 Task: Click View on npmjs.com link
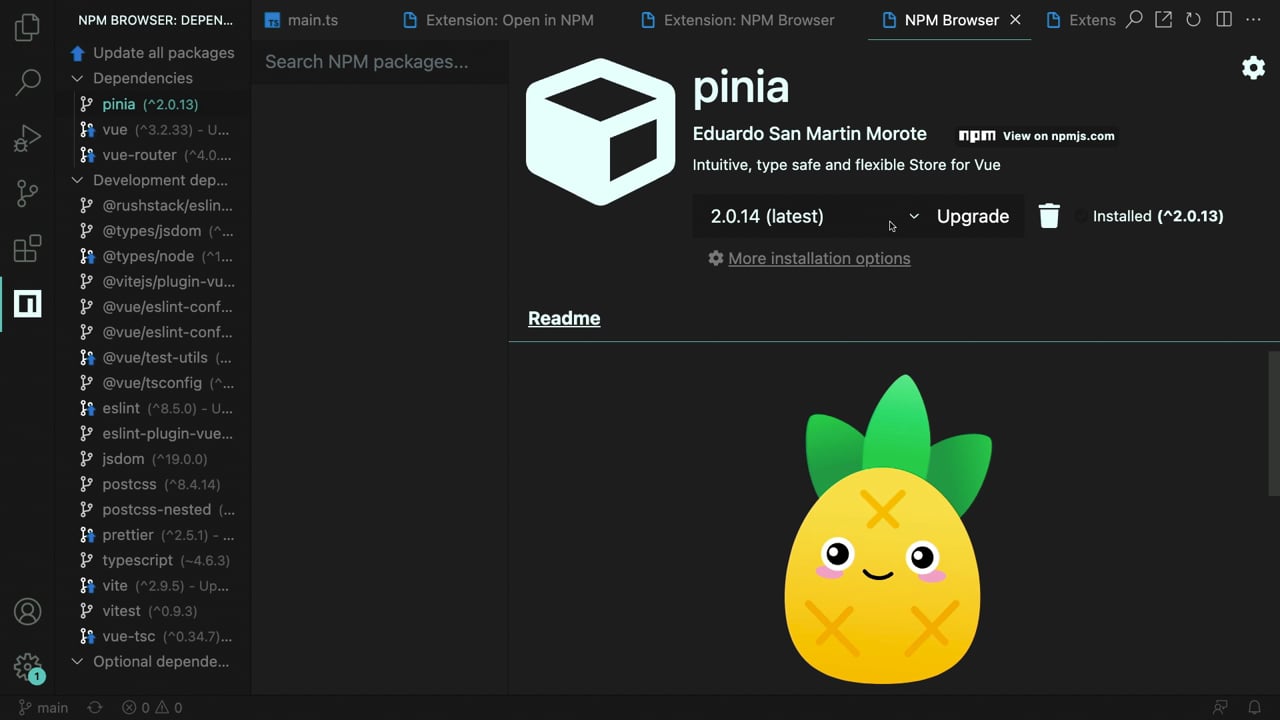point(1037,136)
